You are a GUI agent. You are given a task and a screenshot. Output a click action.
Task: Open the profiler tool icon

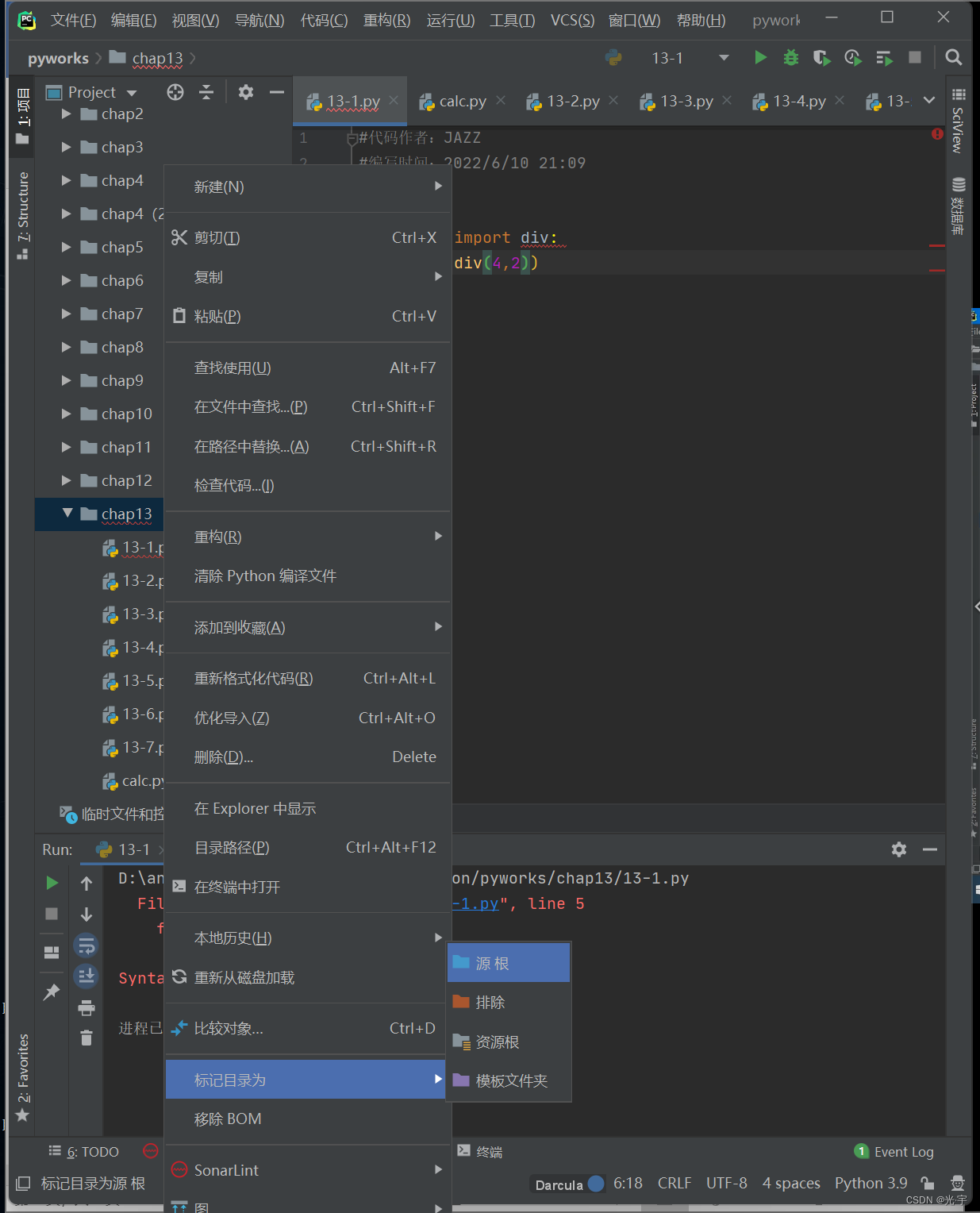click(x=852, y=57)
